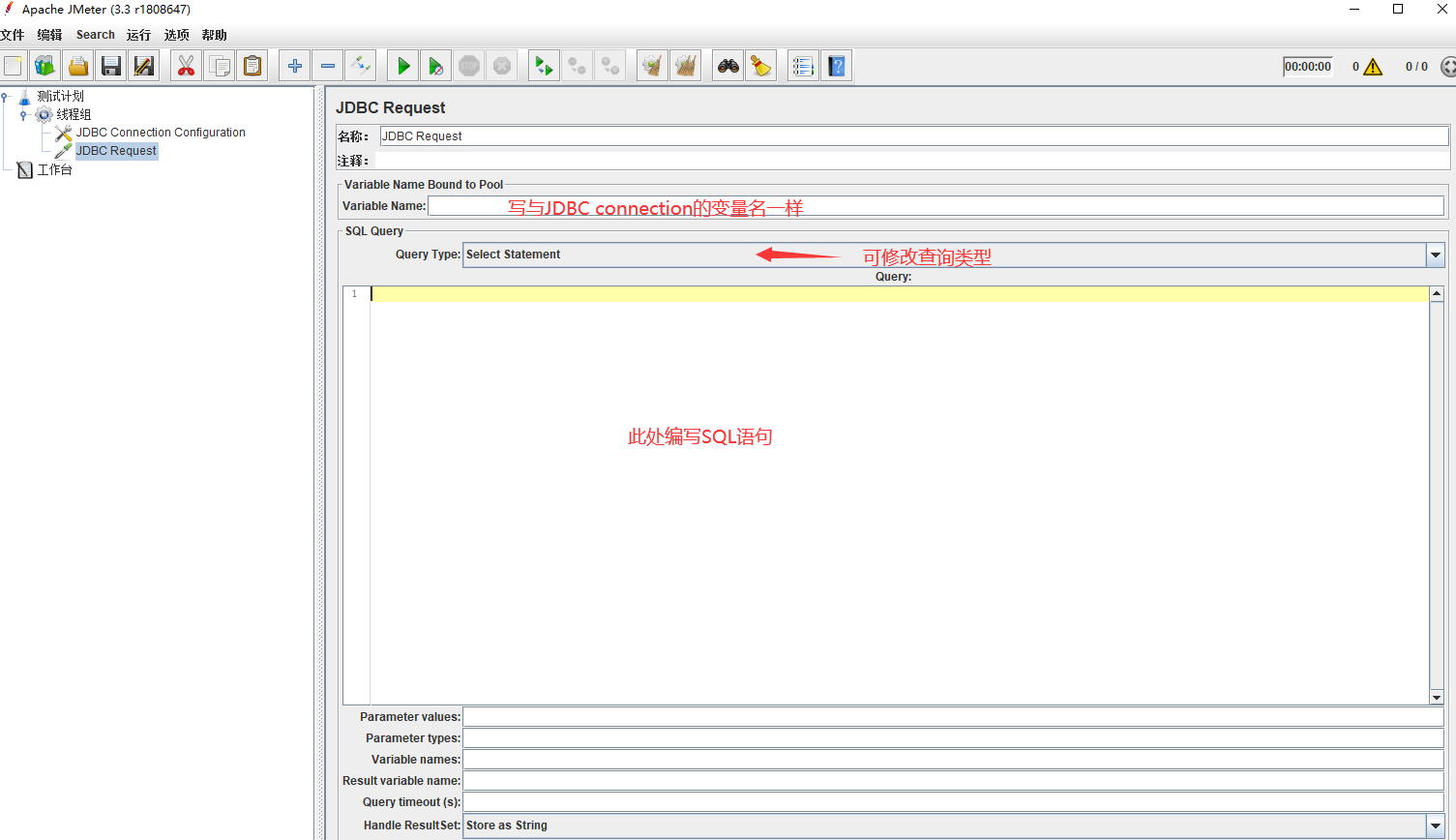Open the Query Type dropdown
The height and width of the screenshot is (840, 1456).
pyautogui.click(x=1435, y=255)
